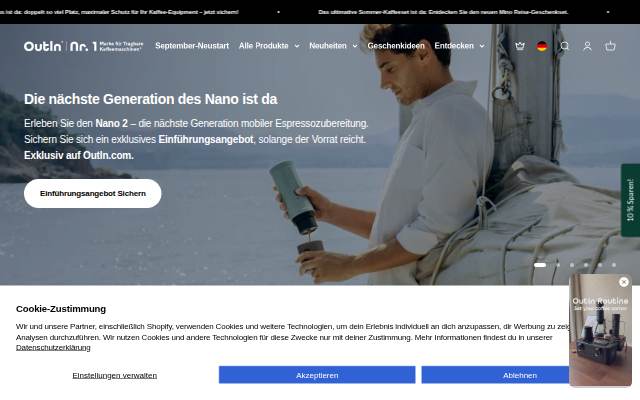
Task: Click Einführungsangebot Sichern button
Action: [x=93, y=193]
